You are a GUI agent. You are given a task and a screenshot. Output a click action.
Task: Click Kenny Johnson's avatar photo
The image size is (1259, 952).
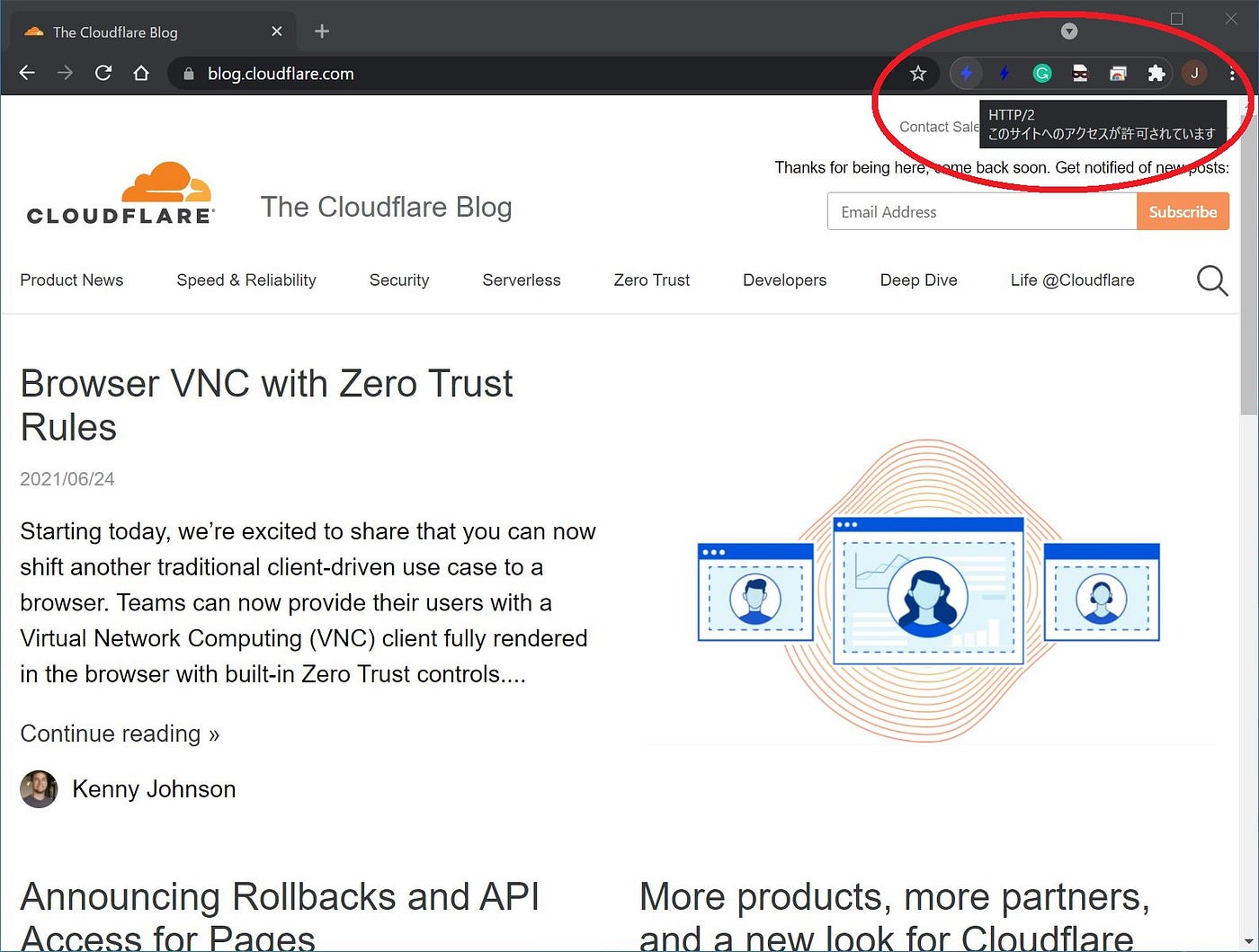pyautogui.click(x=39, y=789)
